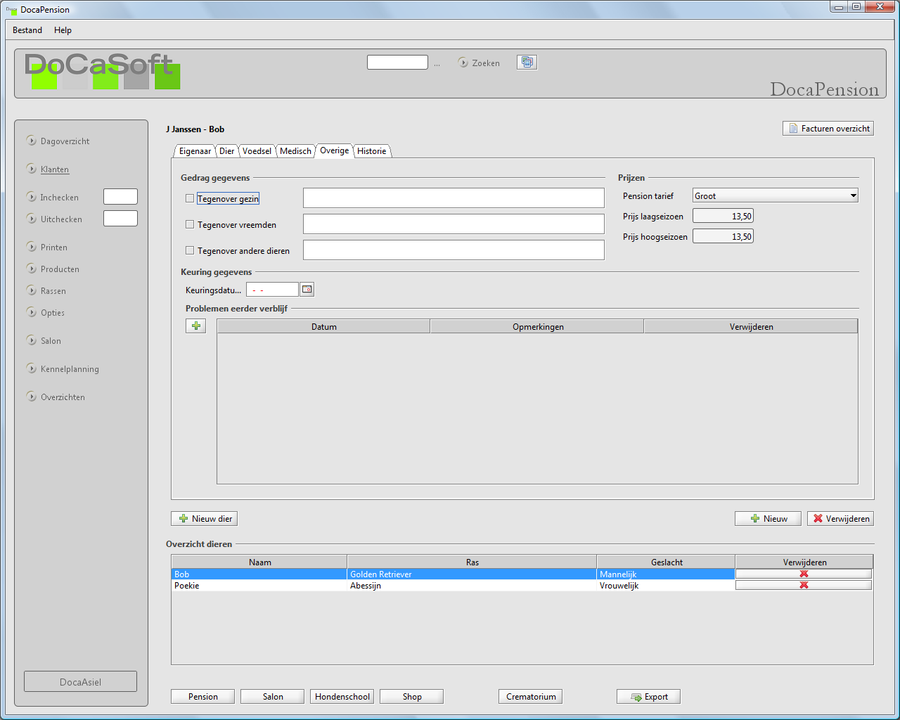Click the Zoeken search arrow icon
Screen dimensions: 900x720
[x=463, y=63]
